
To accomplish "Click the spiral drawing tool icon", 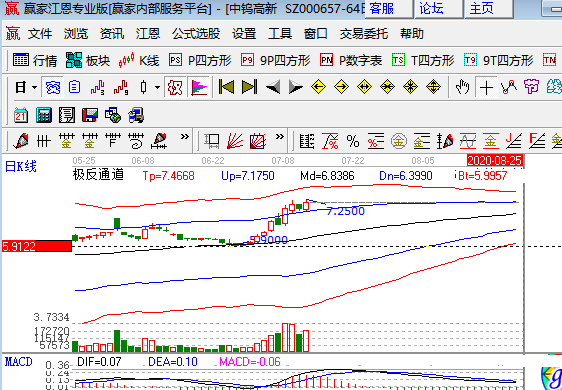I will point(136,141).
